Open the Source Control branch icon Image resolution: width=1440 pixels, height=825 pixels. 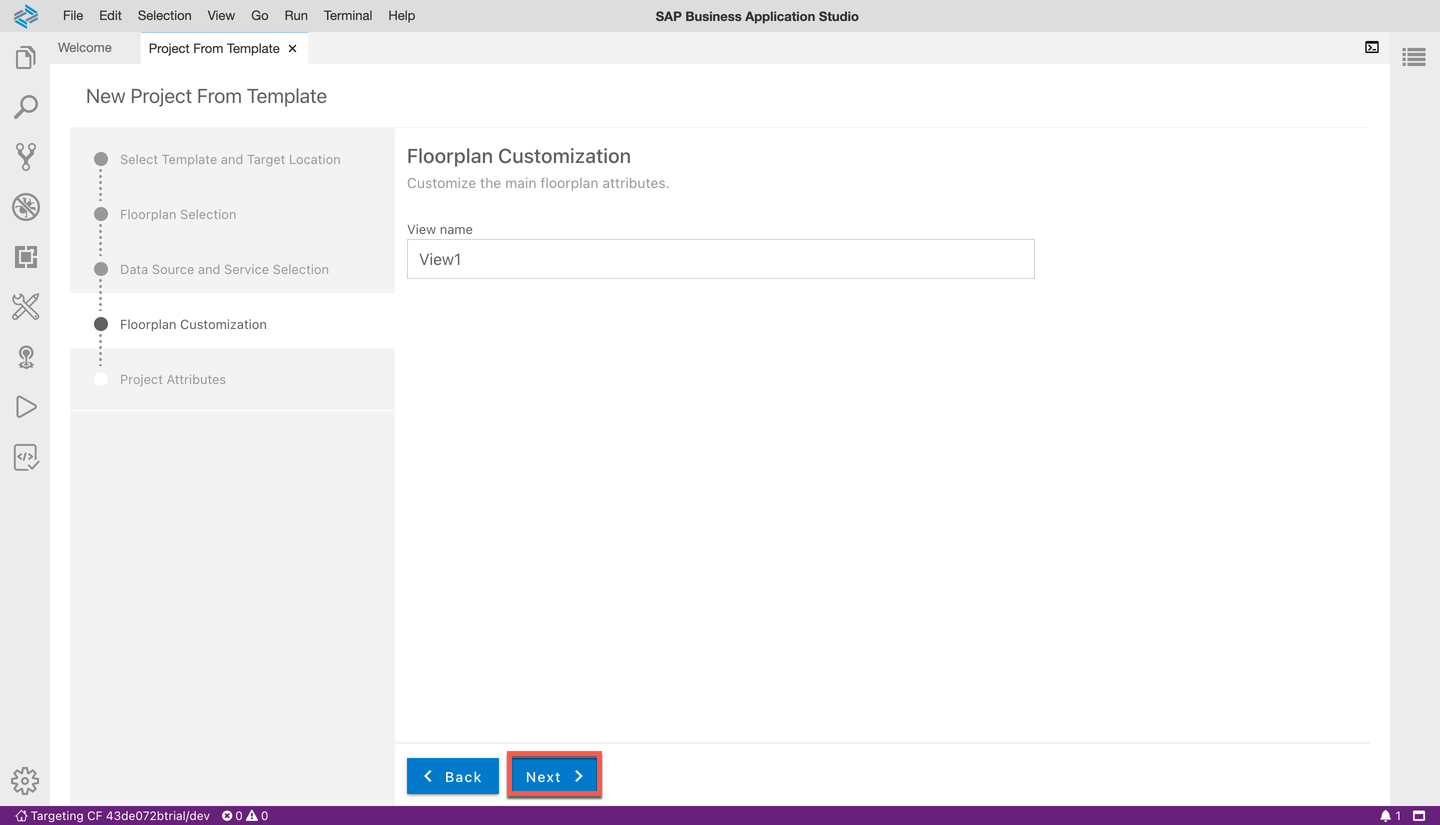[x=25, y=156]
